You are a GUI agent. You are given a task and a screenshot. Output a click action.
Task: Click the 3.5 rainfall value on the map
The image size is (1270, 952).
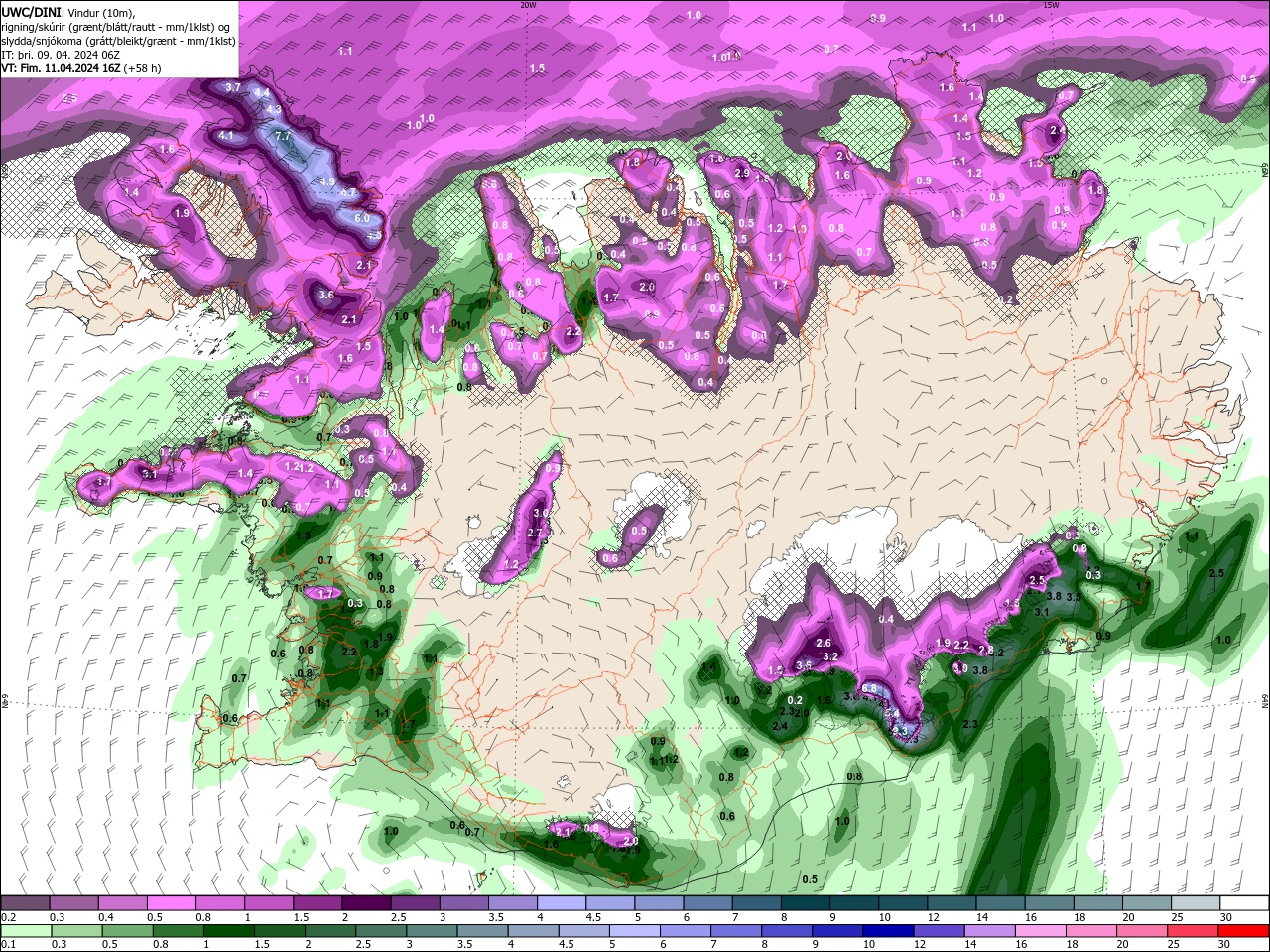click(x=1073, y=597)
